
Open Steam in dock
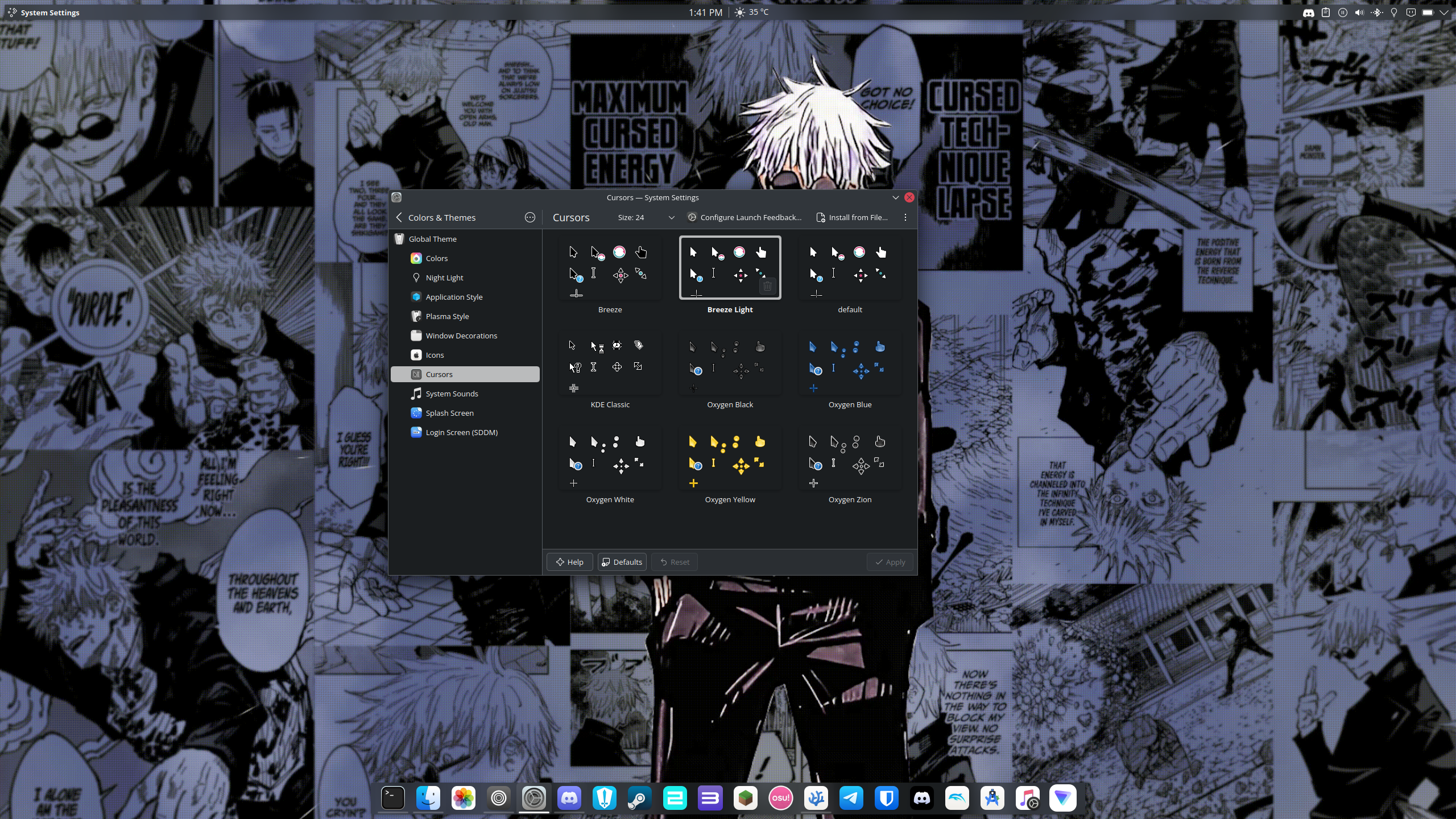click(x=640, y=798)
